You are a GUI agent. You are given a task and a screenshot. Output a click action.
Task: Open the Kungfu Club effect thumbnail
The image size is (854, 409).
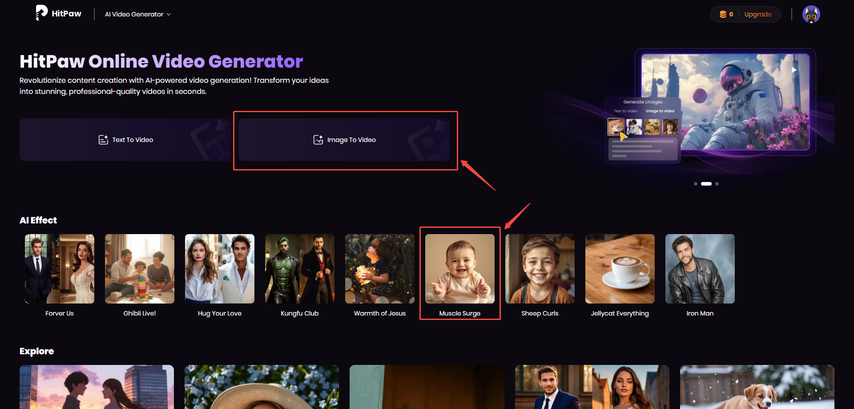click(300, 268)
